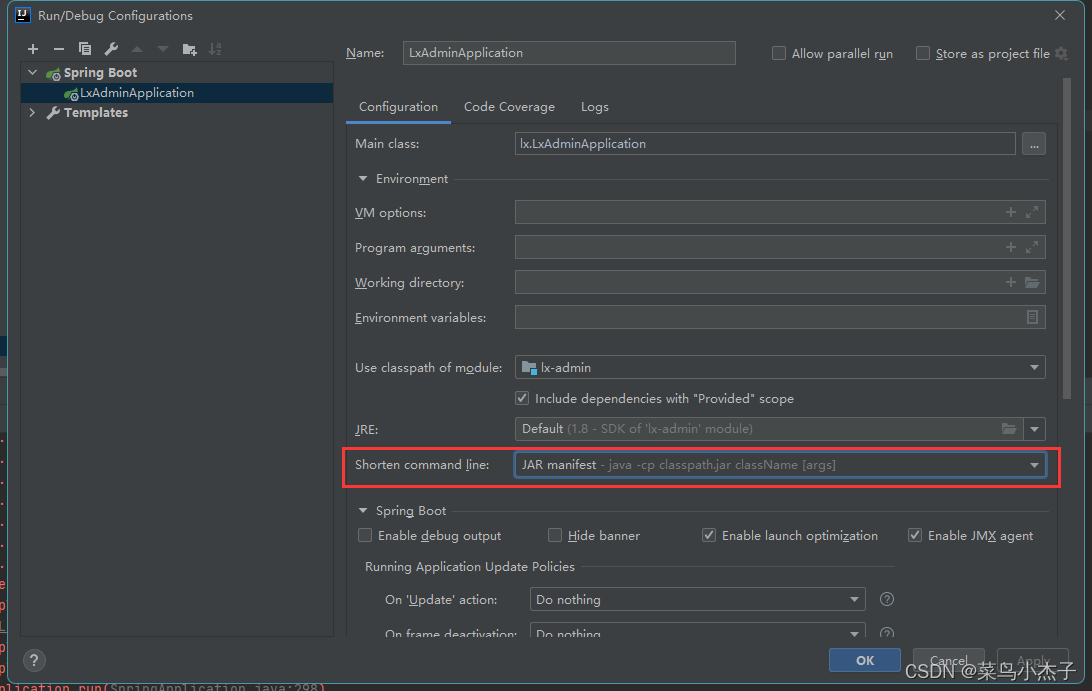The height and width of the screenshot is (691, 1092).
Task: Browse JRE folder icon
Action: [x=1008, y=428]
